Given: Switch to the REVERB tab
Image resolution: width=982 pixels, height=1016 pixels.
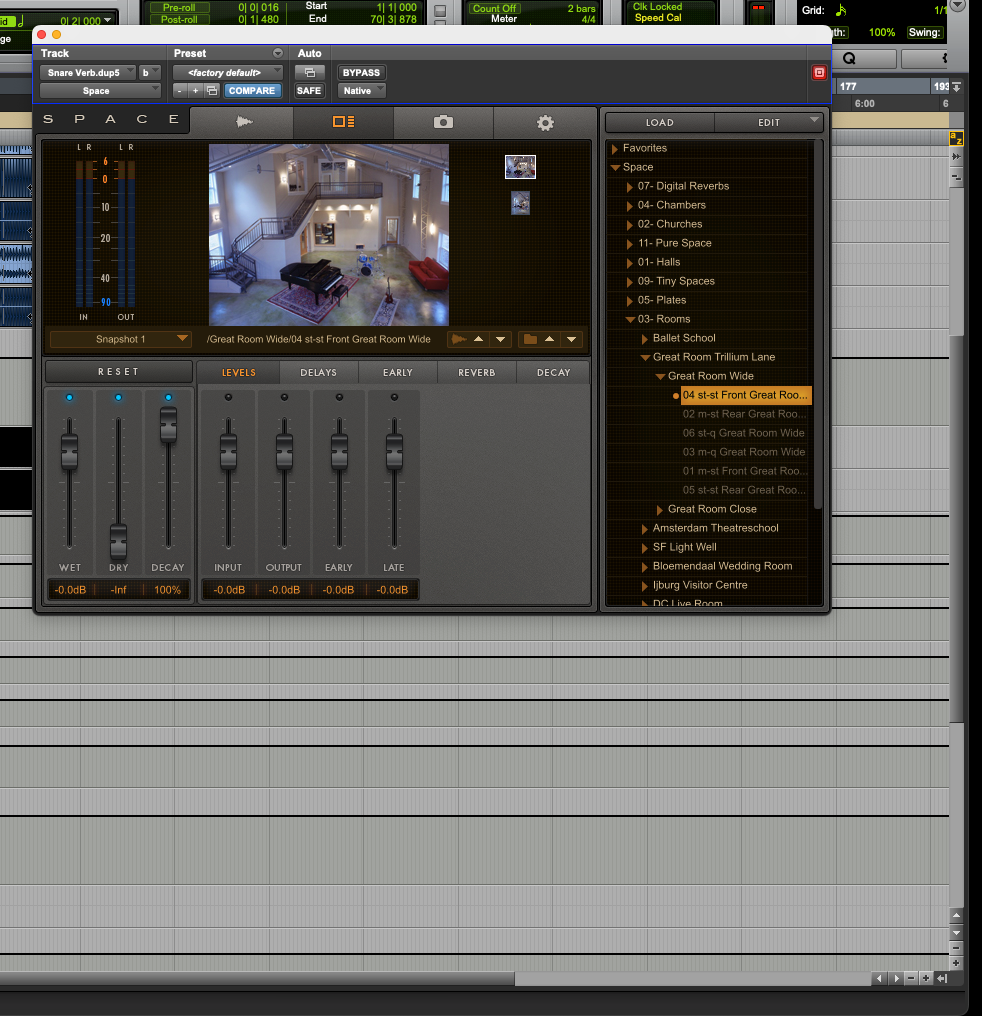Looking at the screenshot, I should [476, 373].
